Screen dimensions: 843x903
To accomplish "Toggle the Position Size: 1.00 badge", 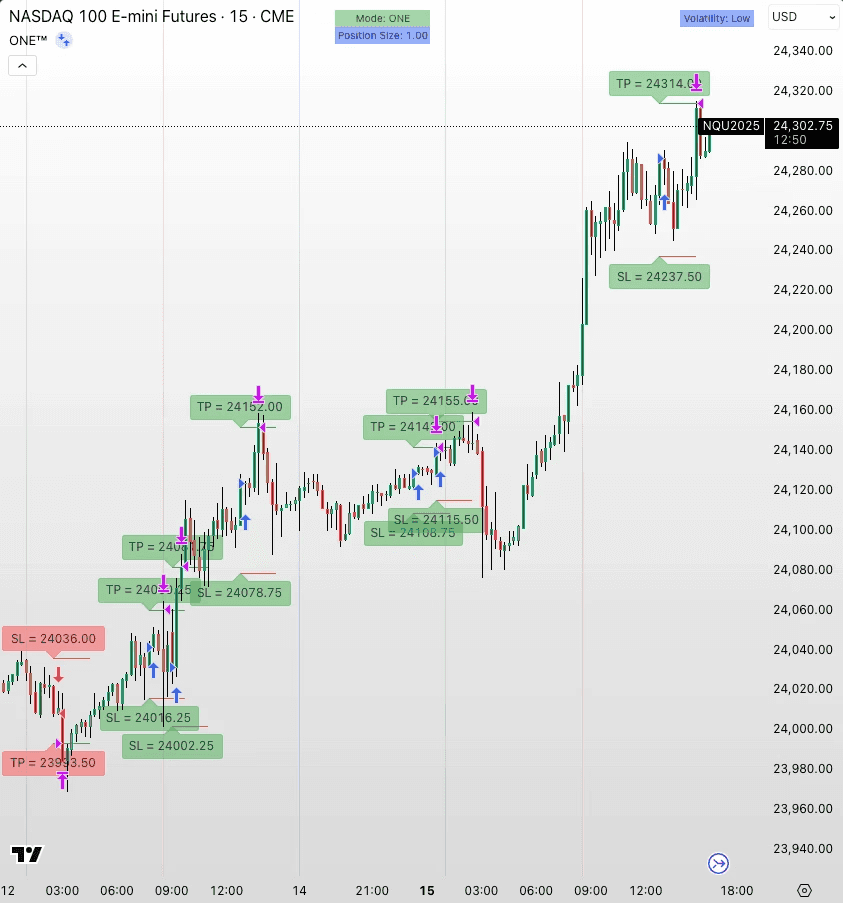I will [x=382, y=35].
